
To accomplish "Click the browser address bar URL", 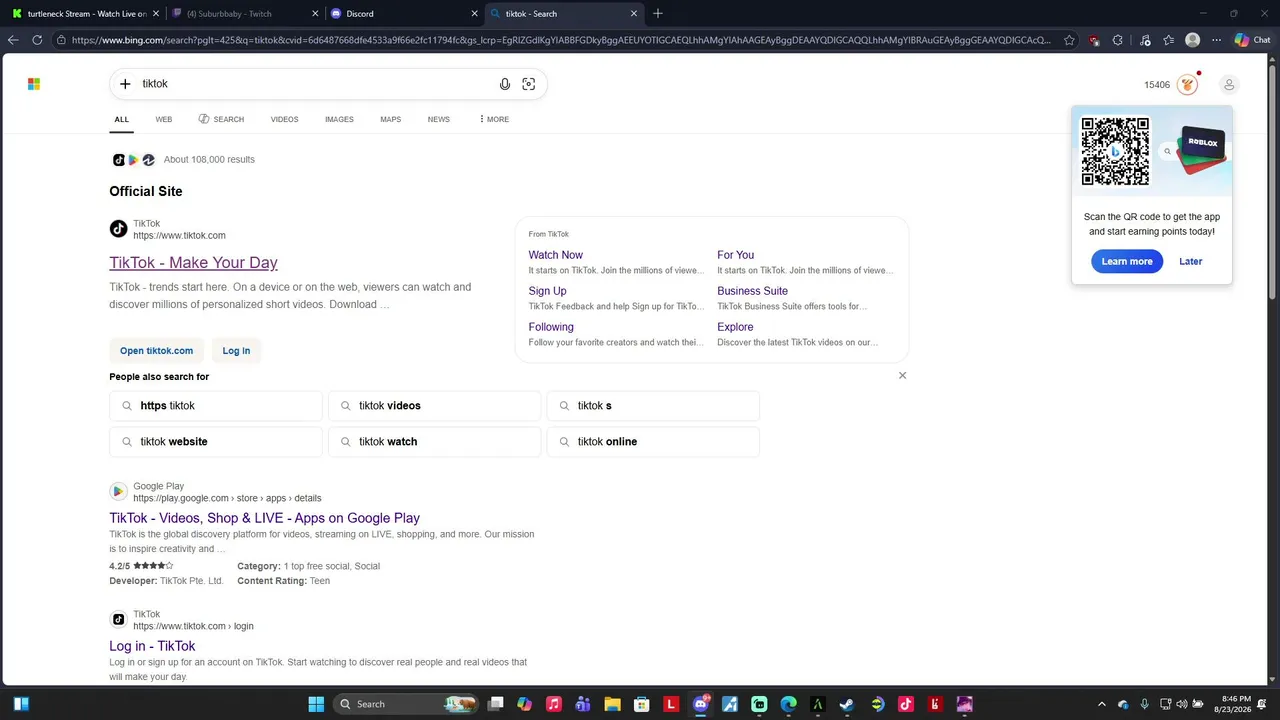I will click(x=561, y=40).
